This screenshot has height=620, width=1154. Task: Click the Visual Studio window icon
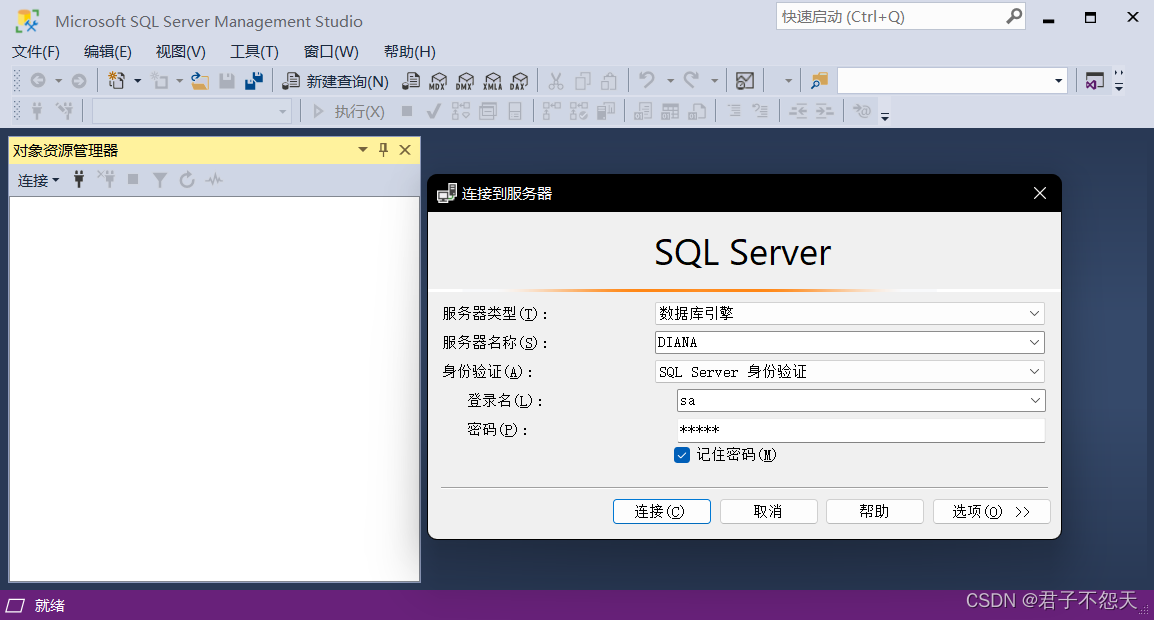point(1094,81)
